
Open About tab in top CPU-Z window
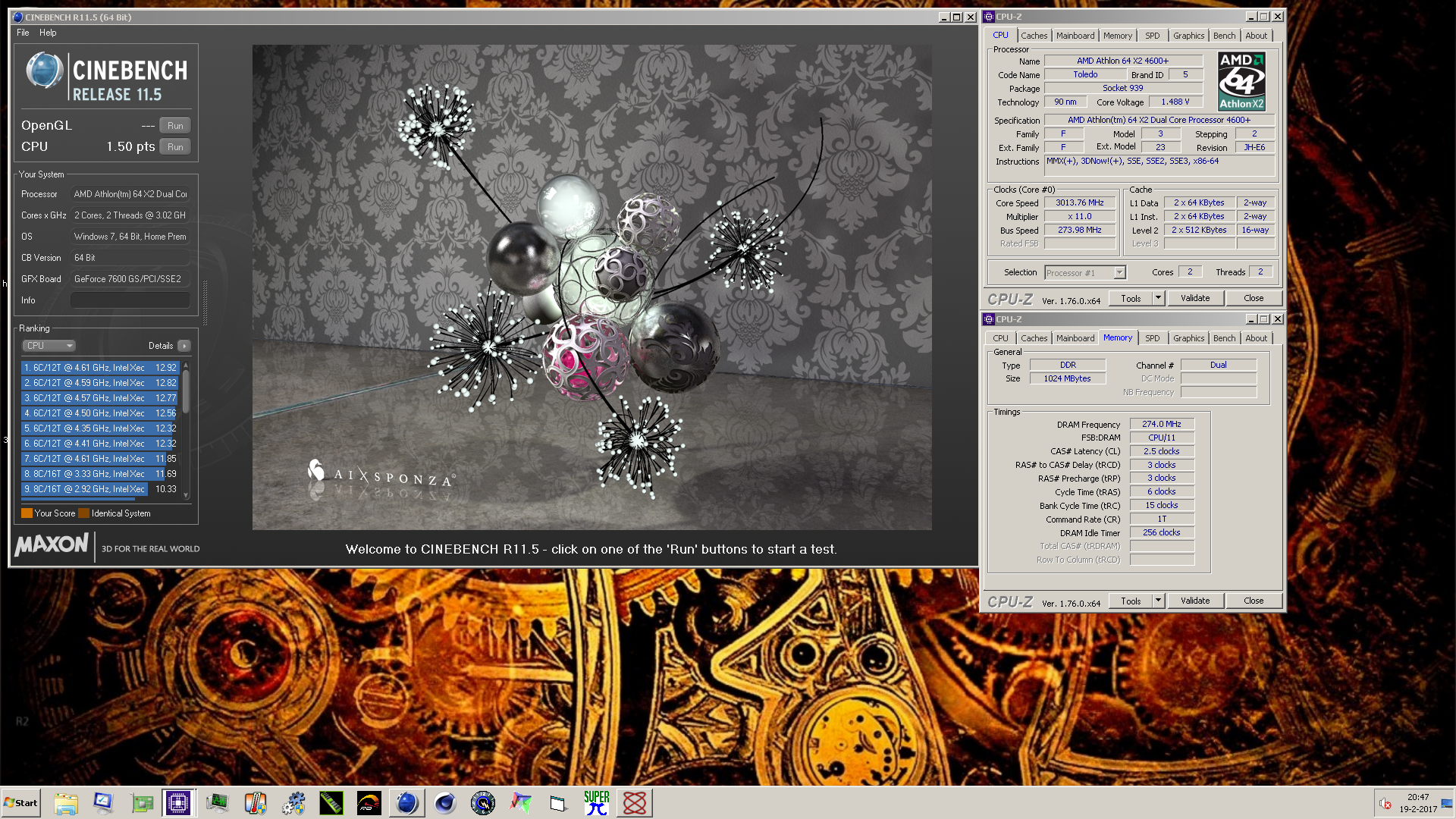(x=1256, y=36)
